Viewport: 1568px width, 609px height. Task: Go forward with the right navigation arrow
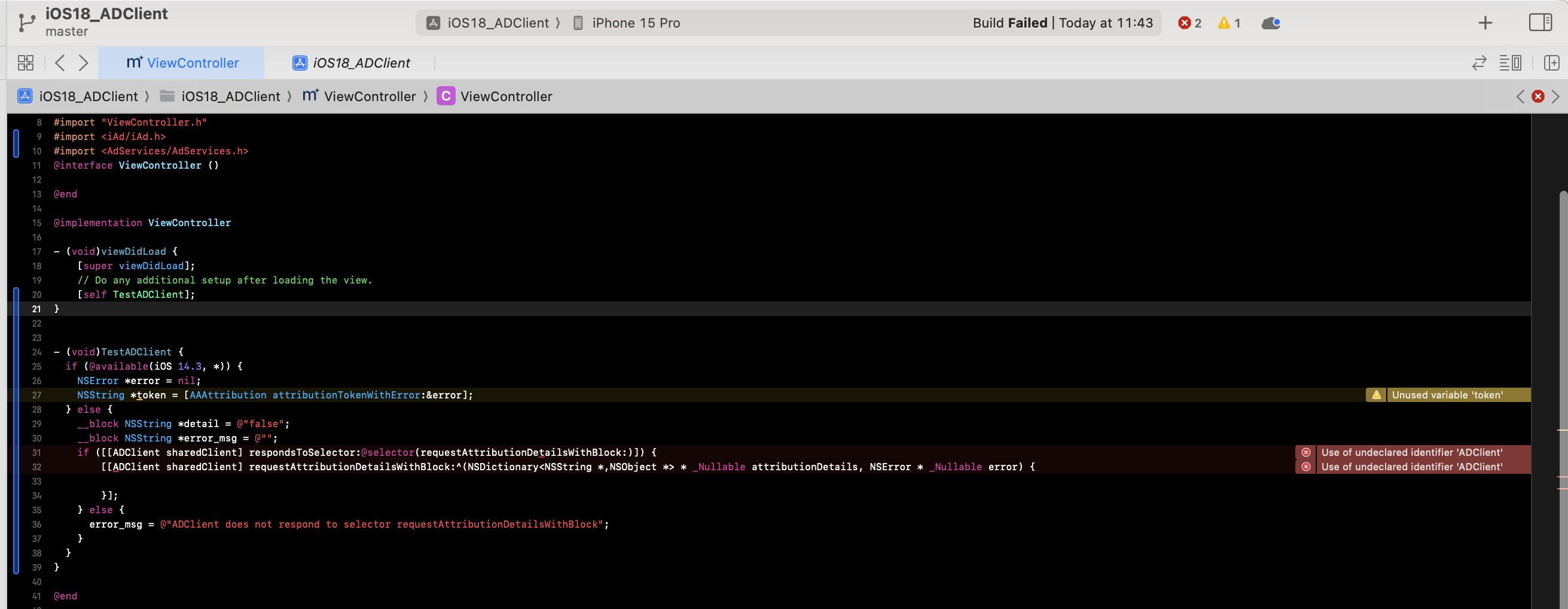83,63
